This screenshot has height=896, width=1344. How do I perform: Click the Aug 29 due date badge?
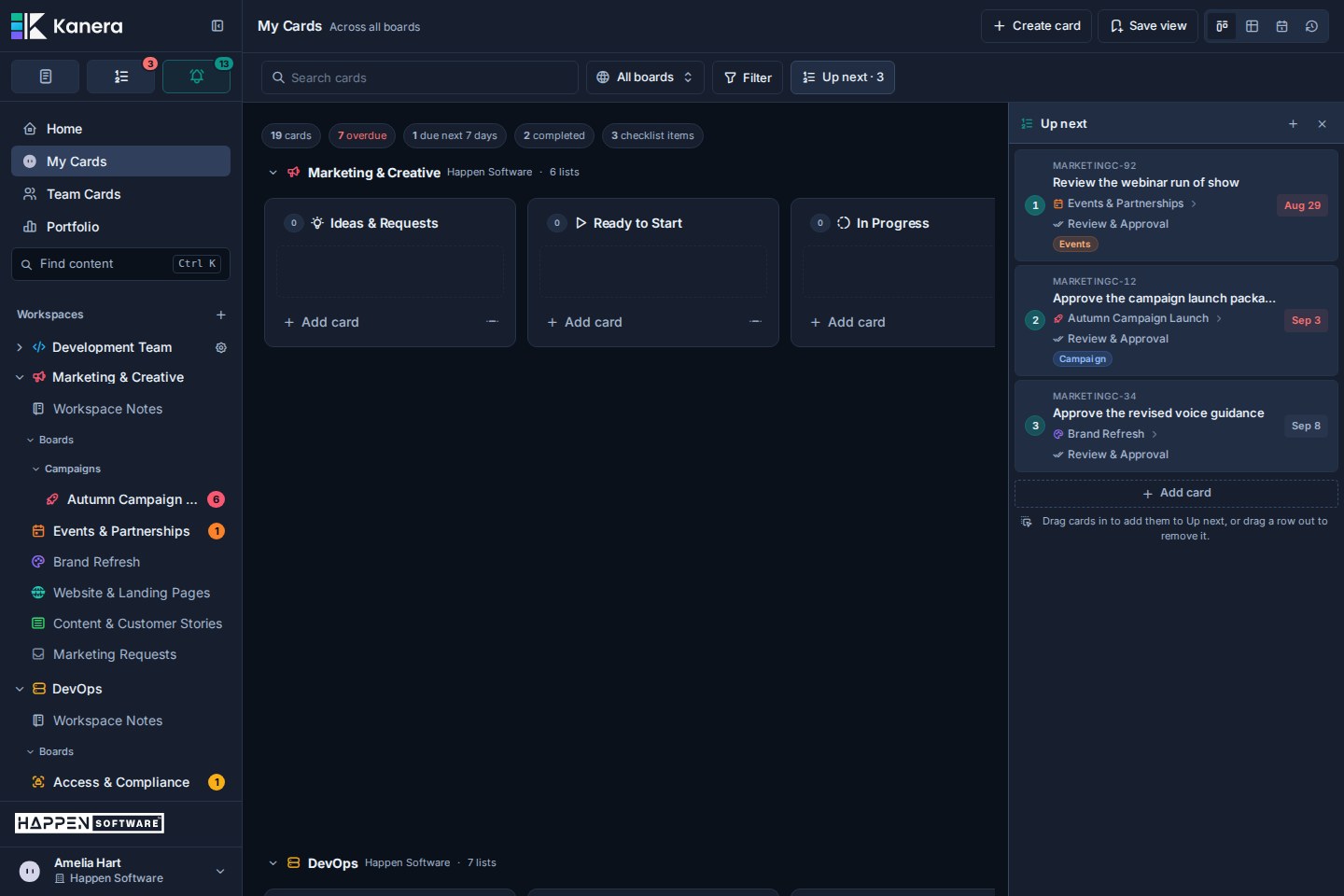[x=1302, y=205]
